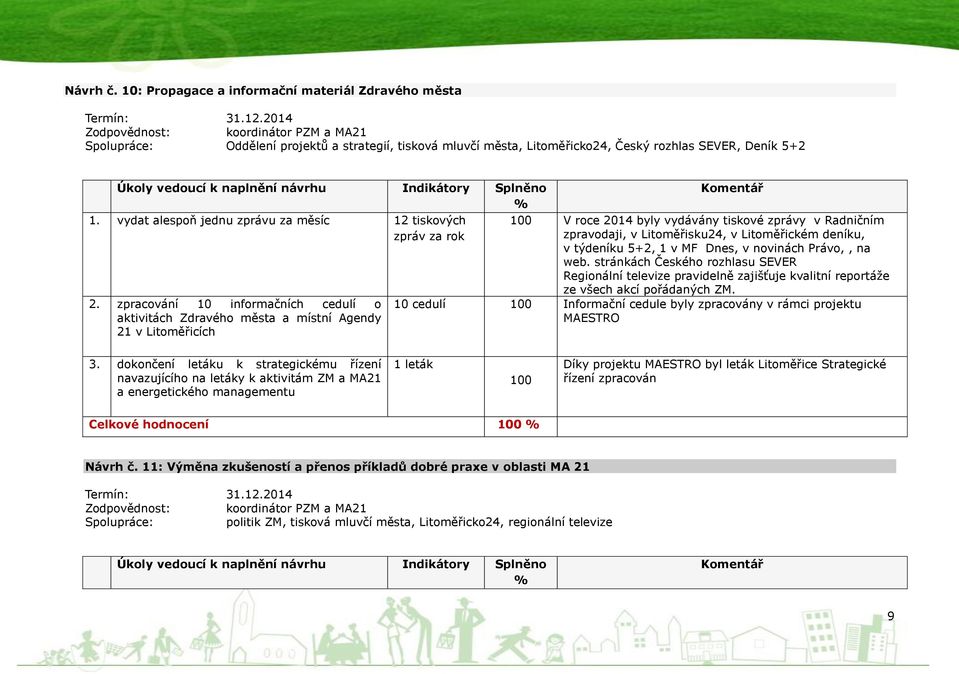The height and width of the screenshot is (674, 959).
Task: Click 'Oddělení projektů a strategií' cooperation line
Action: (x=516, y=146)
